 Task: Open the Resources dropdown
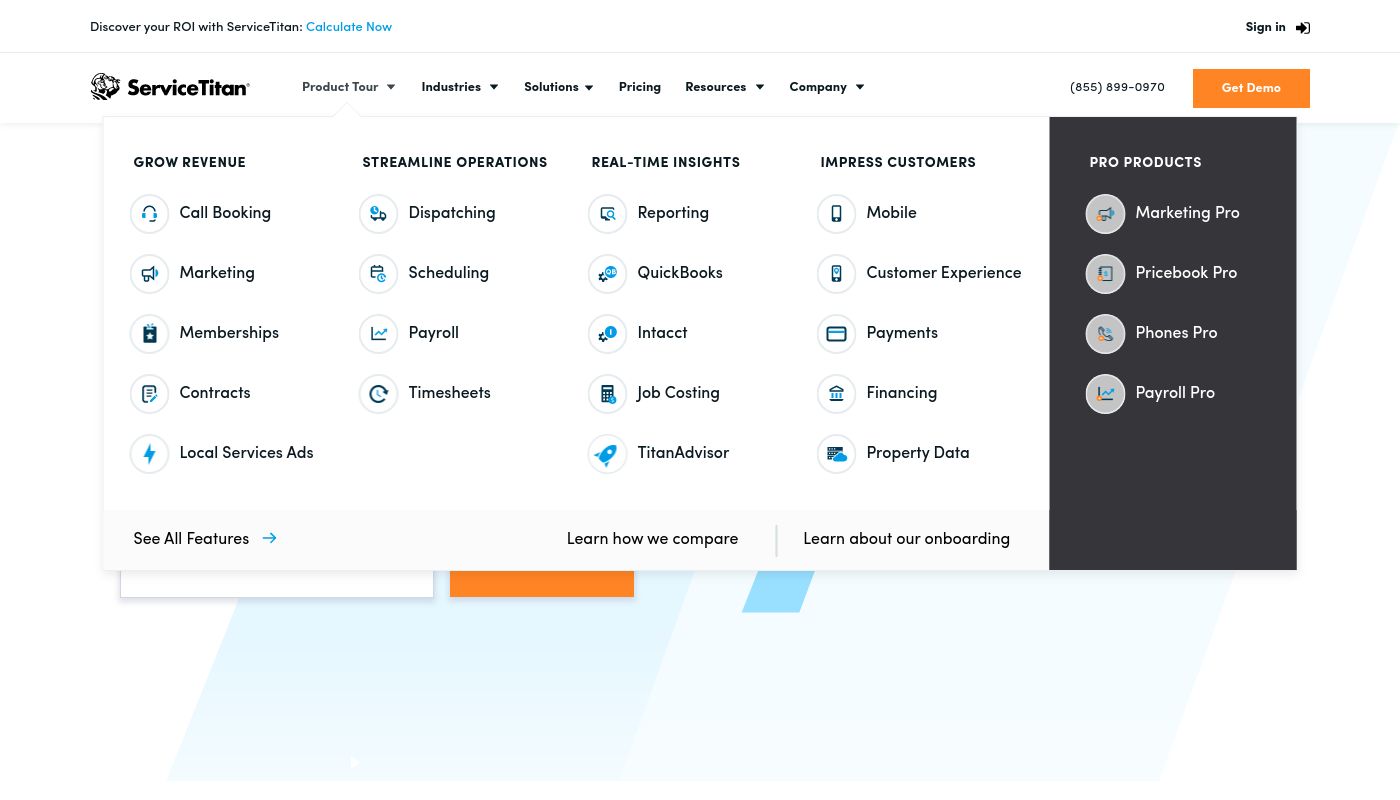[x=725, y=87]
